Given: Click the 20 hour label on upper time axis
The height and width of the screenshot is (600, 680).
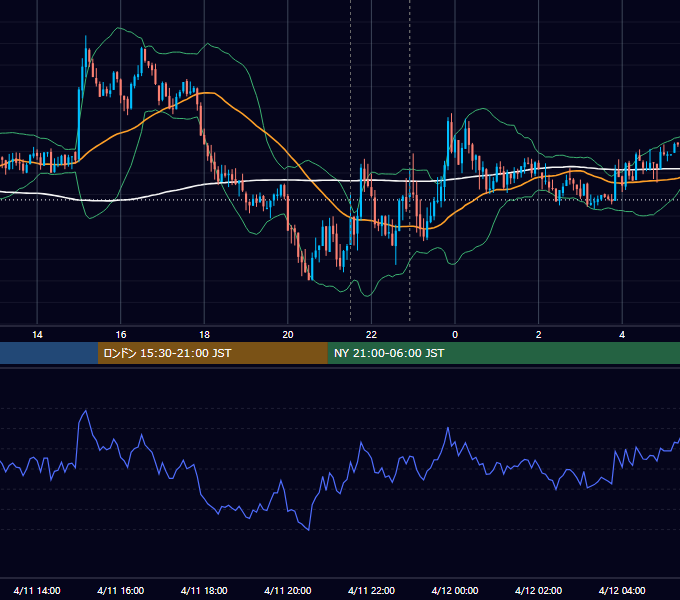Looking at the screenshot, I should [288, 335].
